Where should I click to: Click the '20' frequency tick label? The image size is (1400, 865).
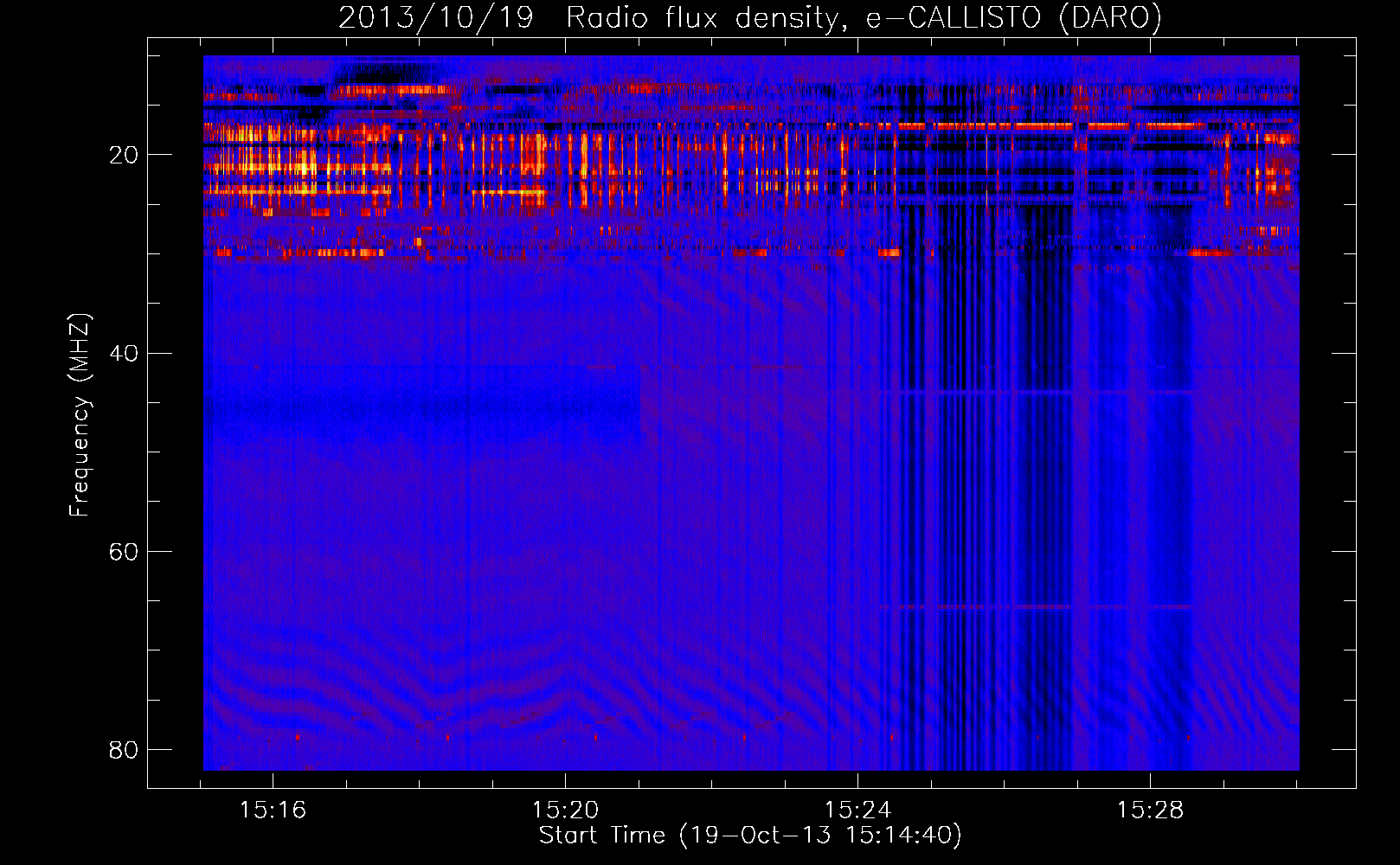[x=124, y=155]
